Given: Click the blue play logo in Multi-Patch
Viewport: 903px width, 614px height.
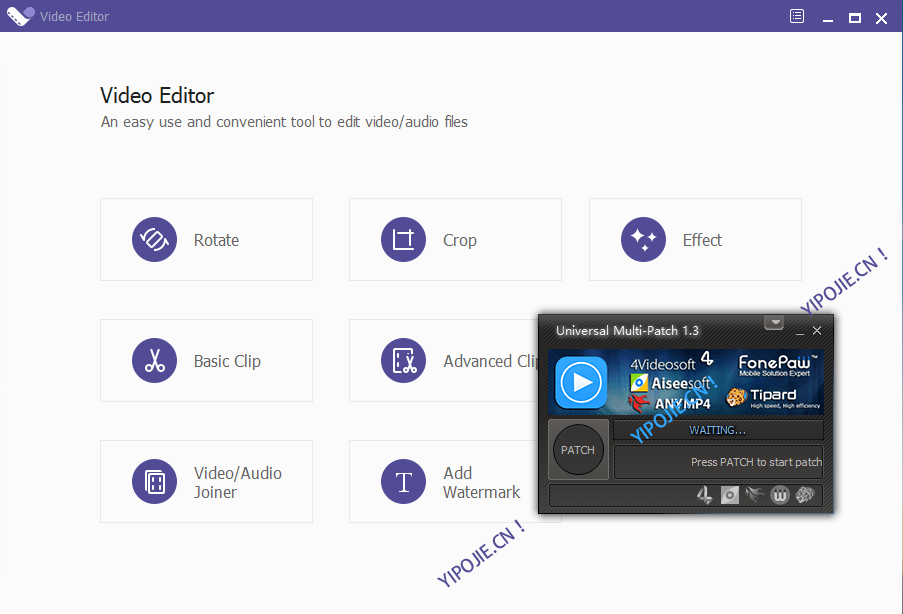Looking at the screenshot, I should pos(581,382).
